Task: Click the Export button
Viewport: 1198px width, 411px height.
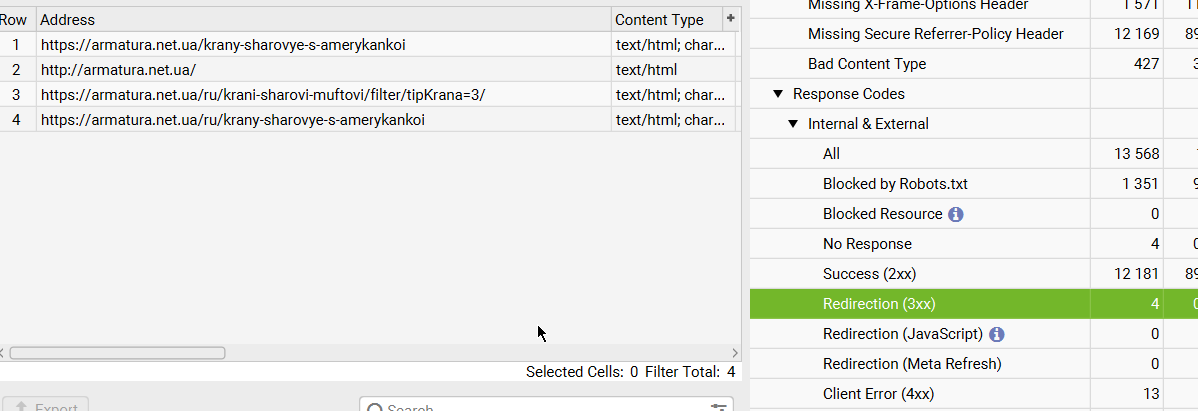Action: (x=45, y=406)
